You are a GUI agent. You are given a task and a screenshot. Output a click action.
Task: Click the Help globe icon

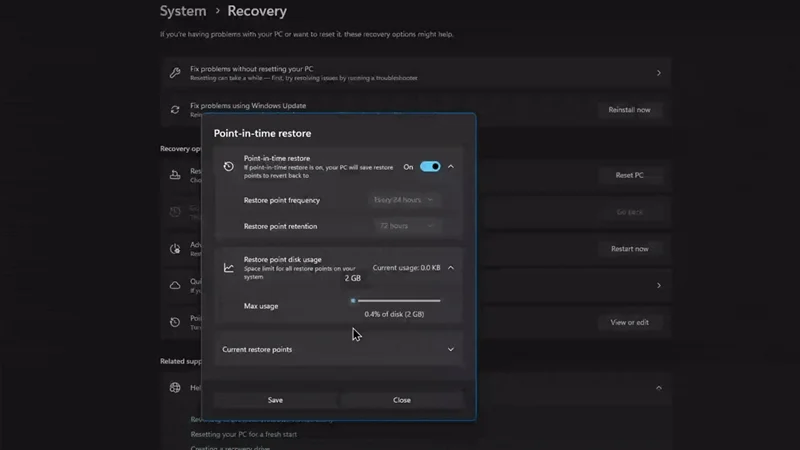tap(175, 388)
